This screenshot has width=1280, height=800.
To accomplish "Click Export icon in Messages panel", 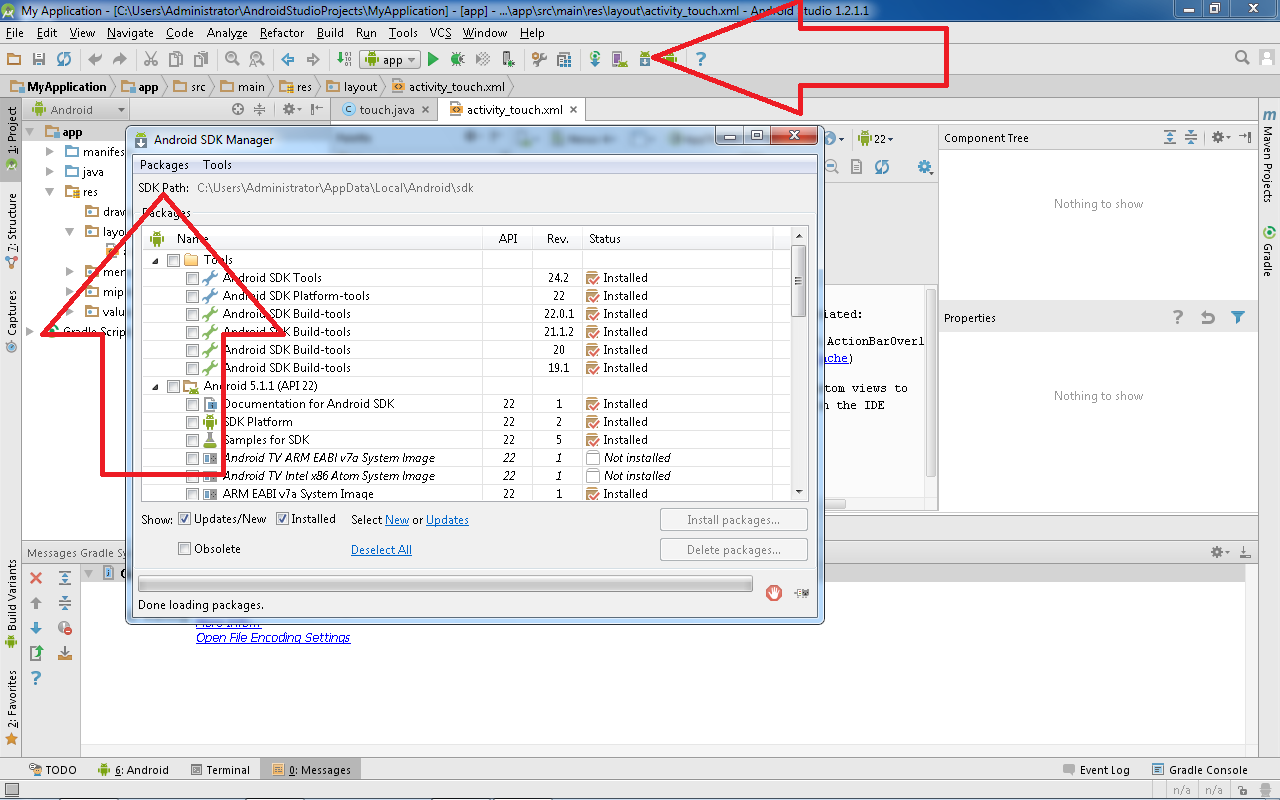I will 36,653.
